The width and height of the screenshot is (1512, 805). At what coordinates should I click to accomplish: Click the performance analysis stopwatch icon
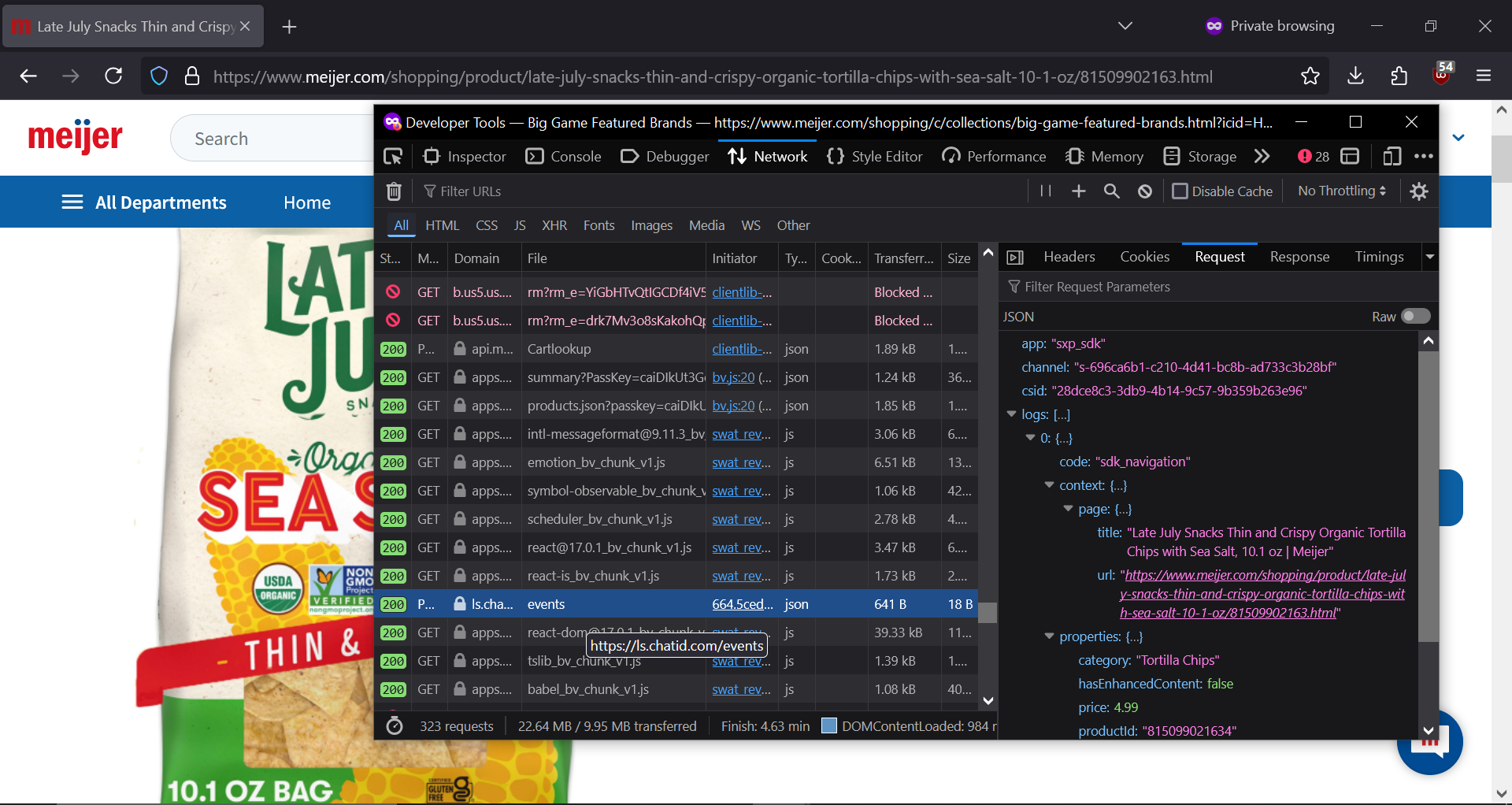click(395, 726)
